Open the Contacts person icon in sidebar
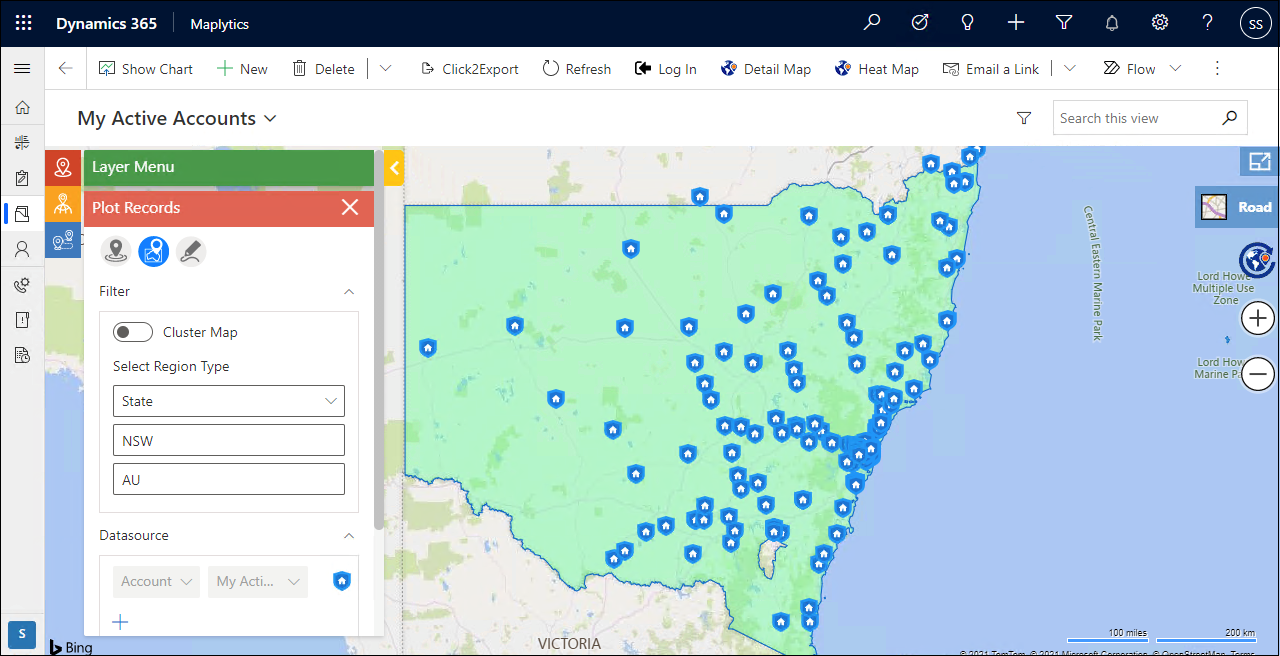 point(22,249)
